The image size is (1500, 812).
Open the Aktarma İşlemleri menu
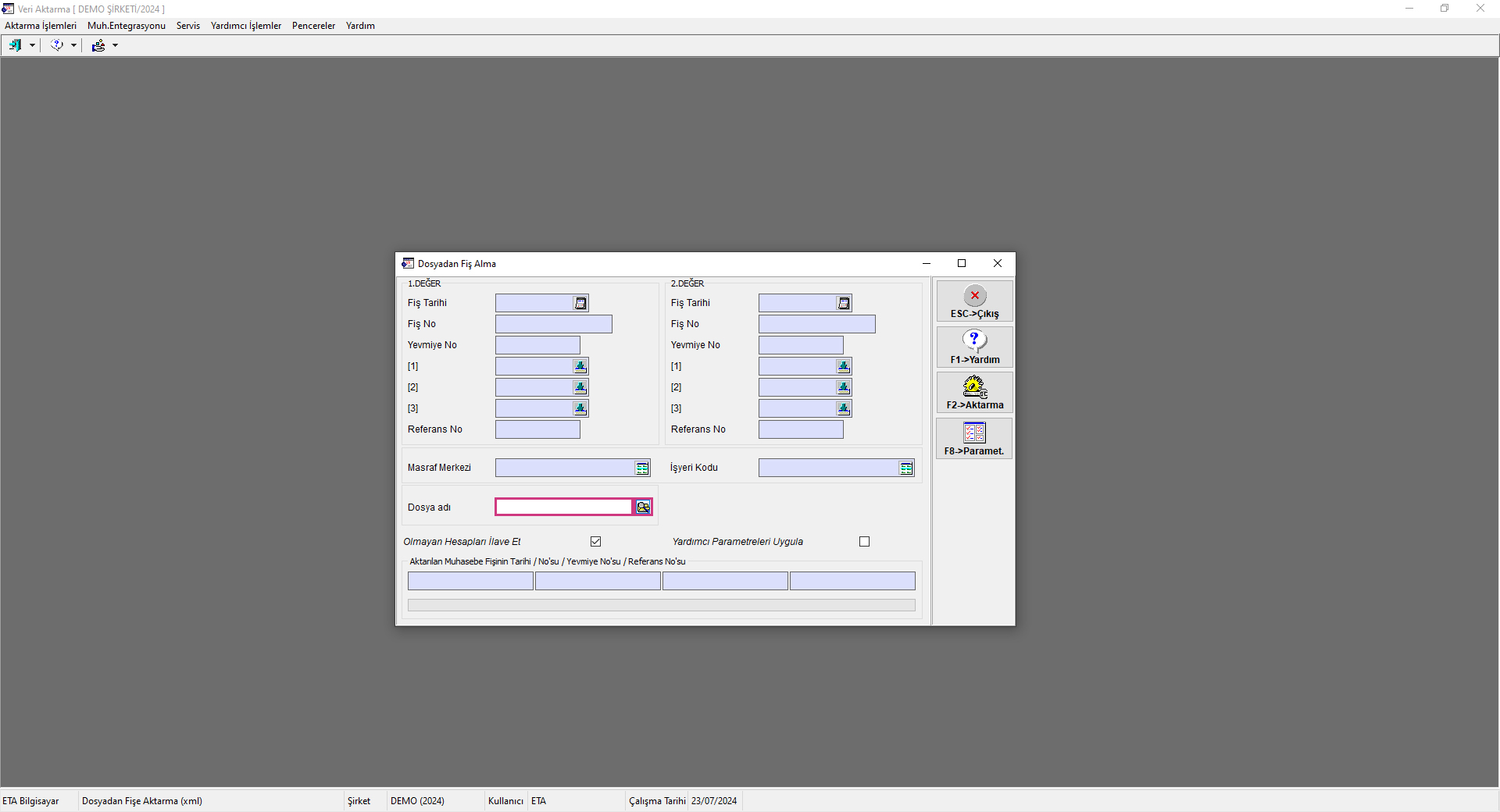pos(41,26)
